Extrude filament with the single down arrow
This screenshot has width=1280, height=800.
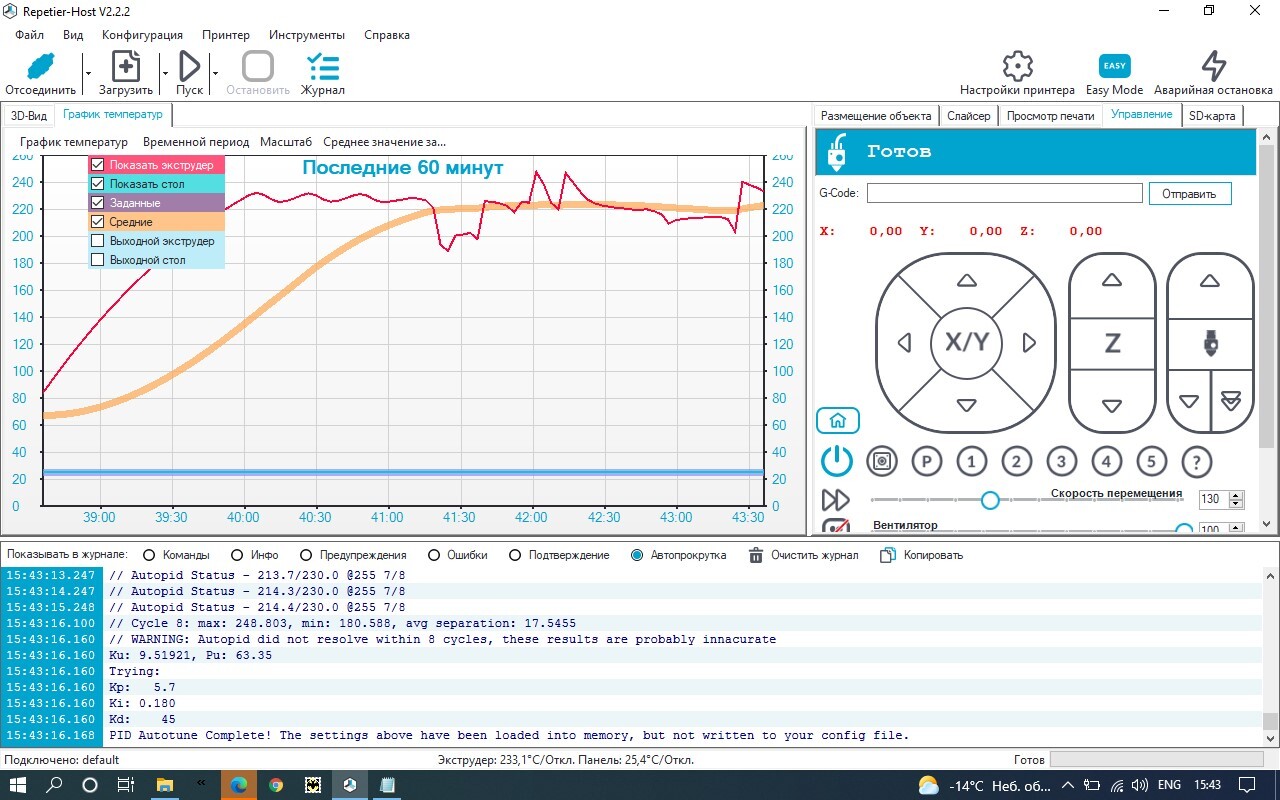point(1189,402)
